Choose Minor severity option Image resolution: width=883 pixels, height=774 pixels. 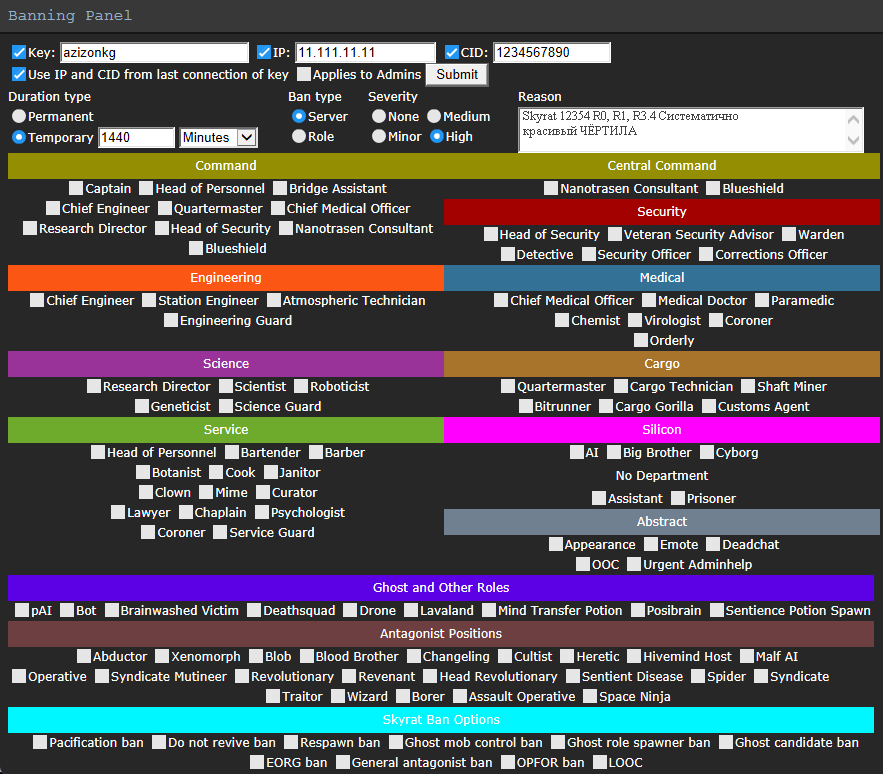(379, 136)
